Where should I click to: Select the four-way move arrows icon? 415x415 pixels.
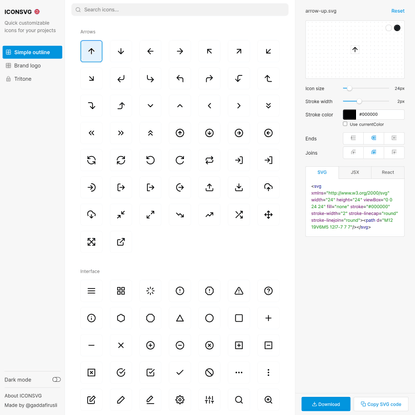tap(268, 215)
